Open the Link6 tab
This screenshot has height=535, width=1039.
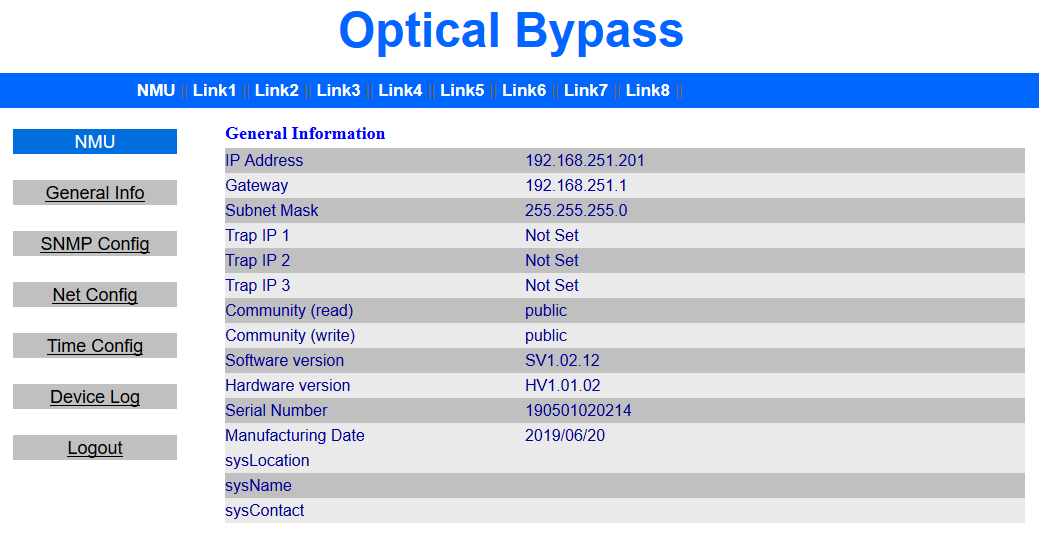(x=524, y=90)
